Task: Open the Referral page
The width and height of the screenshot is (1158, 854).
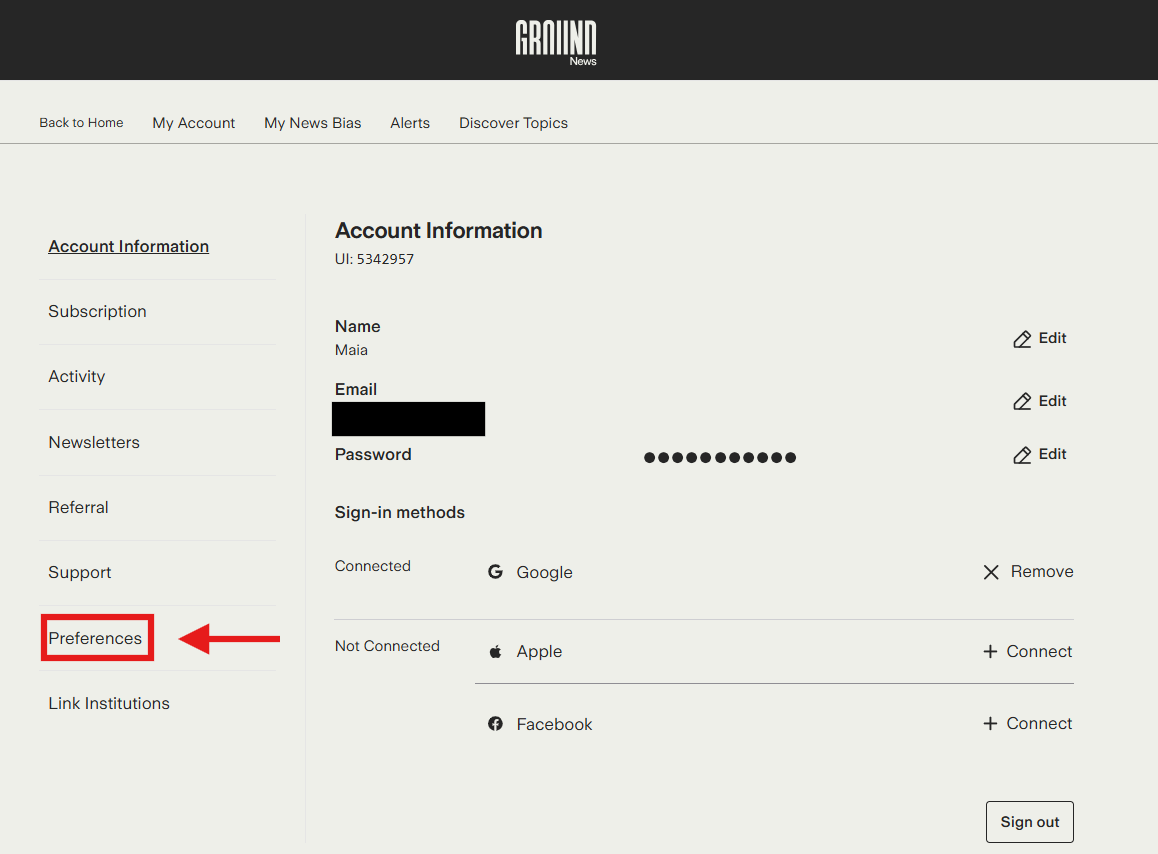Action: tap(78, 507)
